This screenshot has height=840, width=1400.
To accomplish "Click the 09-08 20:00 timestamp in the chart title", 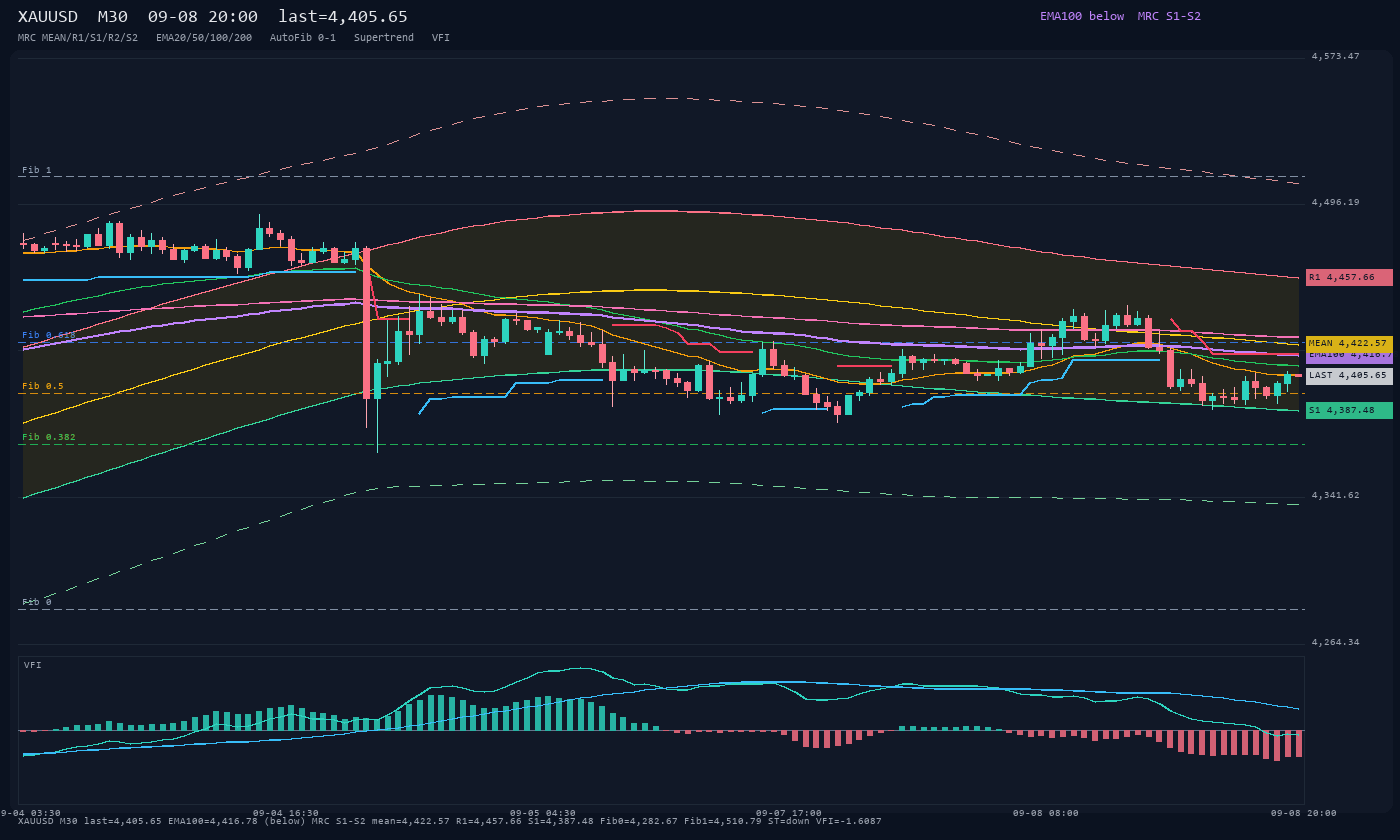I will pyautogui.click(x=203, y=17).
